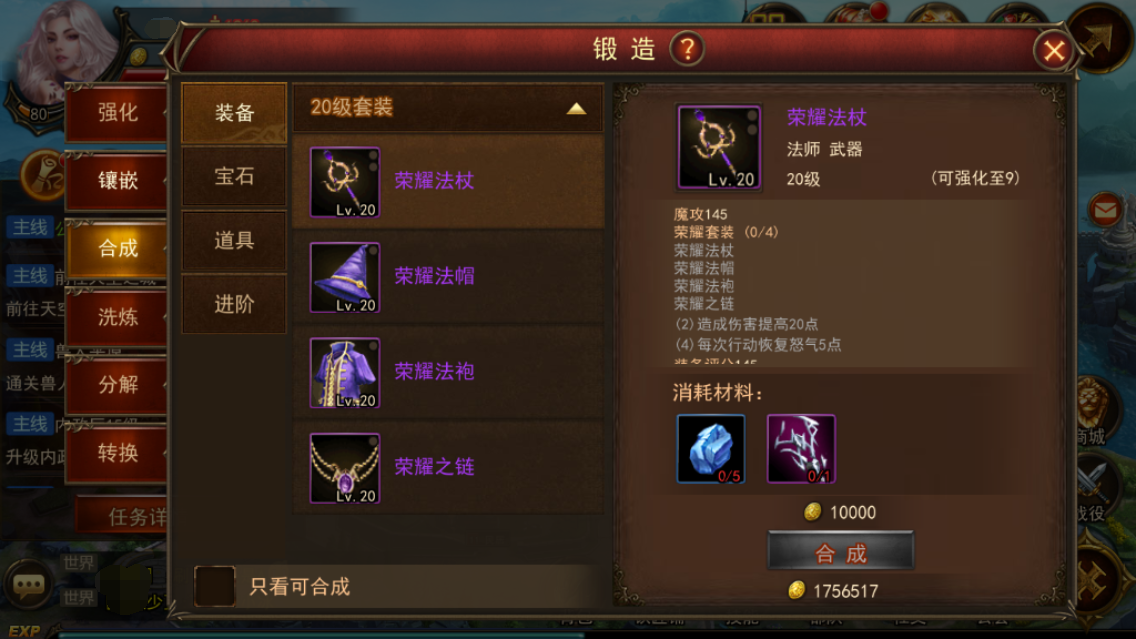Image resolution: width=1136 pixels, height=639 pixels.
Task: Open the 强化 menu
Action: 117,112
